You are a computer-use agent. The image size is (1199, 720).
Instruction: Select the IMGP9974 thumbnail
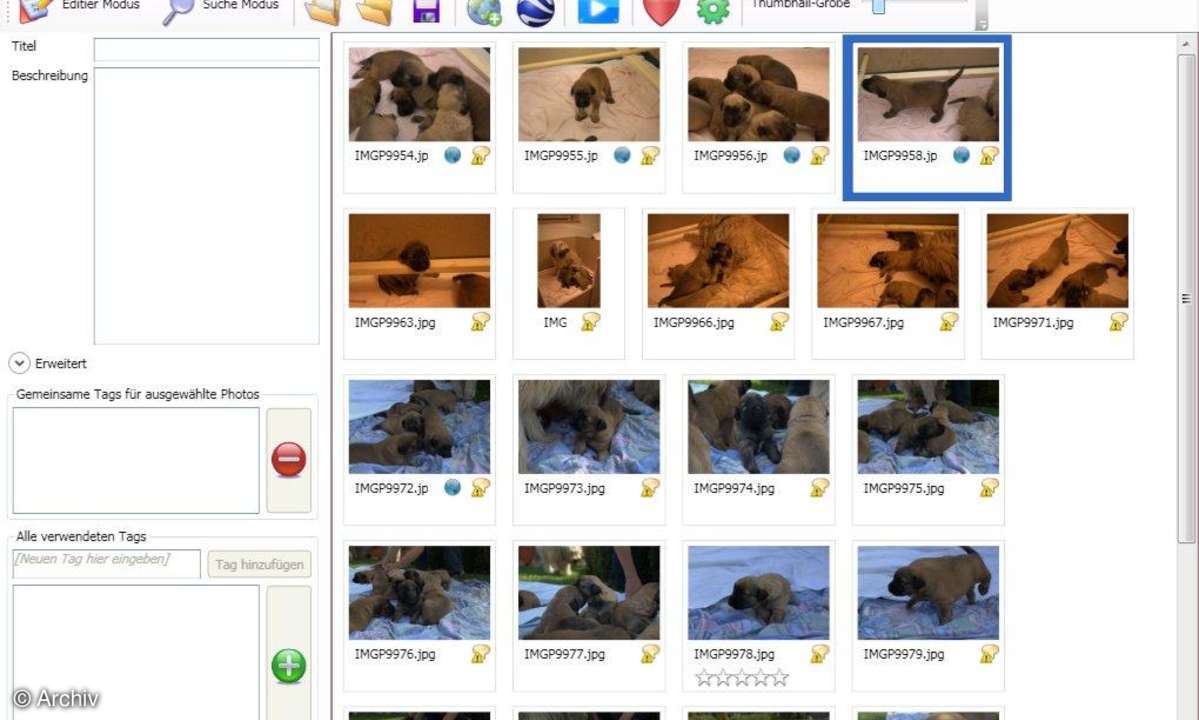coord(759,426)
